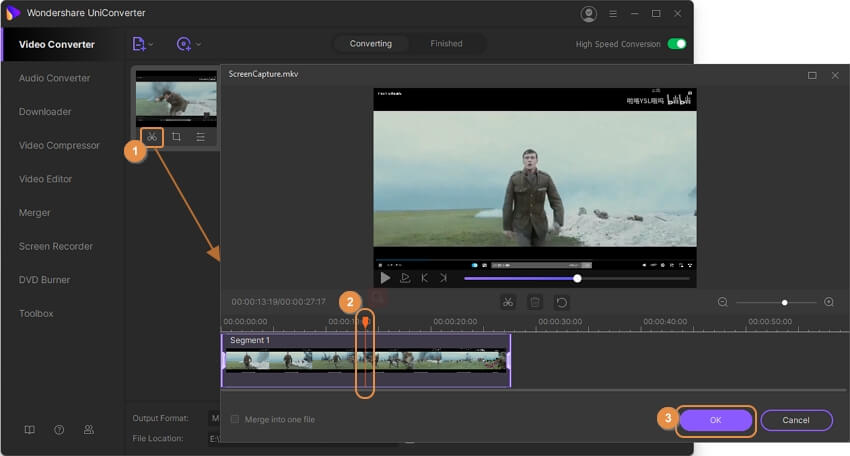This screenshot has width=850, height=456.
Task: Expand the Load DVD dropdown arrow
Action: tap(198, 44)
